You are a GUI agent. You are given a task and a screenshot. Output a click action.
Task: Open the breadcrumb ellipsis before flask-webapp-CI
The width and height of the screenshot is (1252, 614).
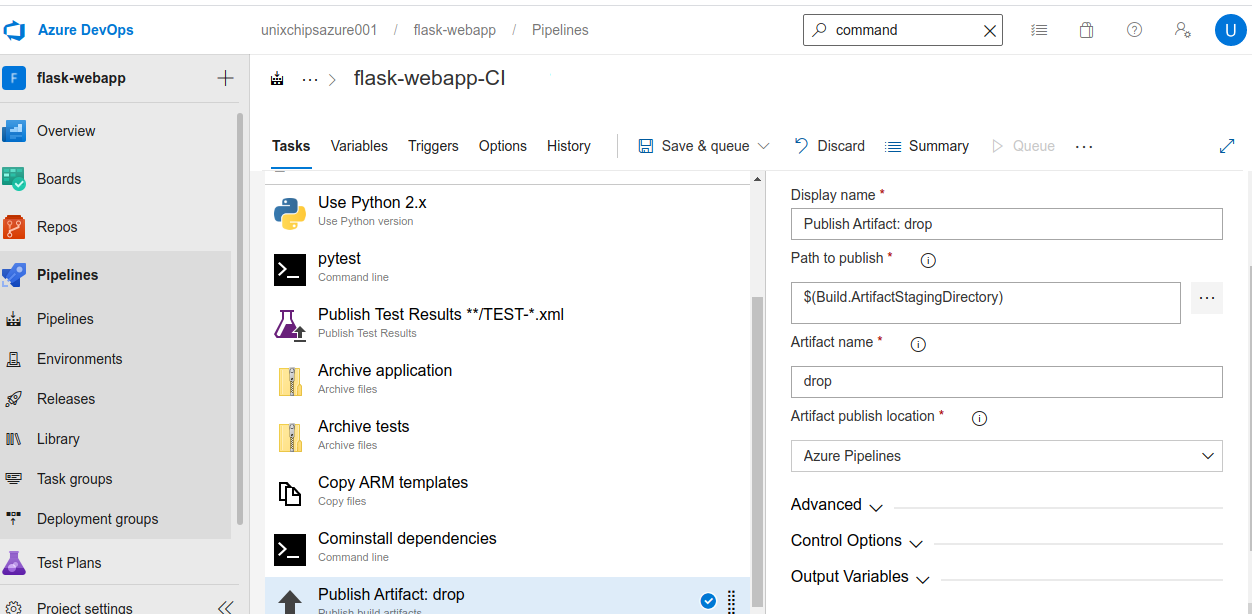coord(310,79)
